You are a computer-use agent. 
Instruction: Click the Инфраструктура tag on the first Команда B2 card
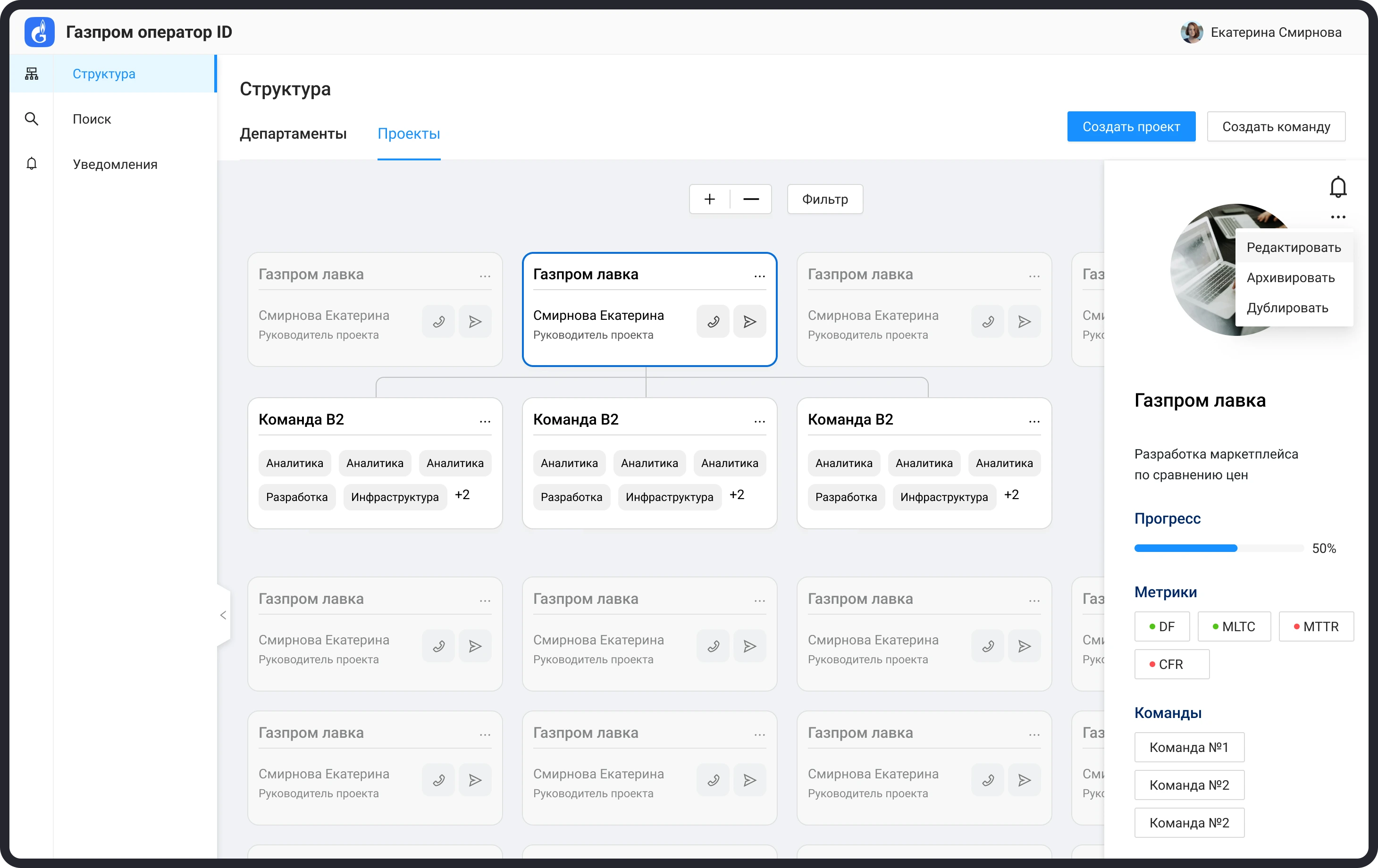[395, 497]
